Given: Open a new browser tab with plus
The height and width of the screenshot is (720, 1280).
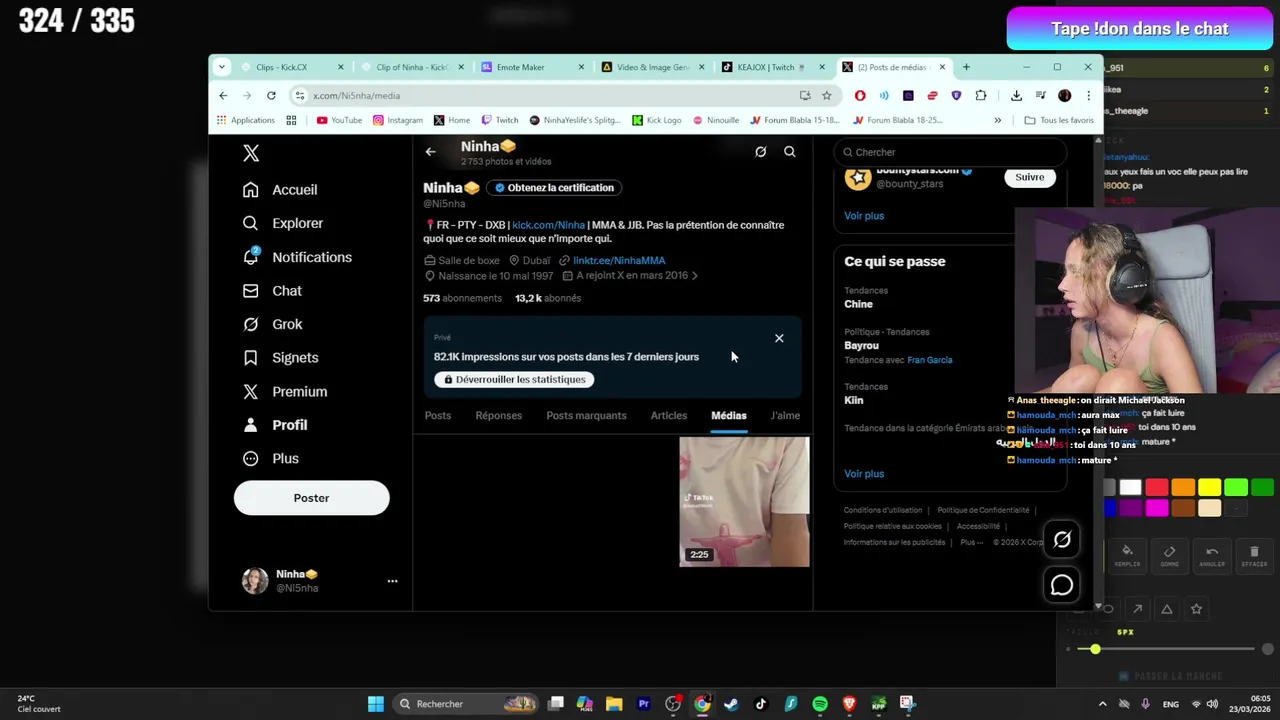Looking at the screenshot, I should tap(966, 67).
